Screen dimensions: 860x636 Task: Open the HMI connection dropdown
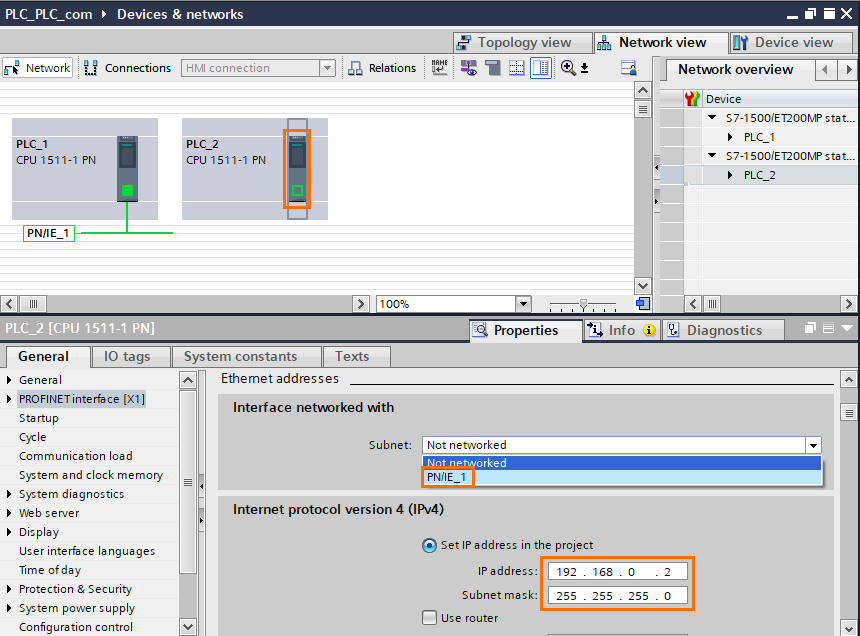coord(327,68)
